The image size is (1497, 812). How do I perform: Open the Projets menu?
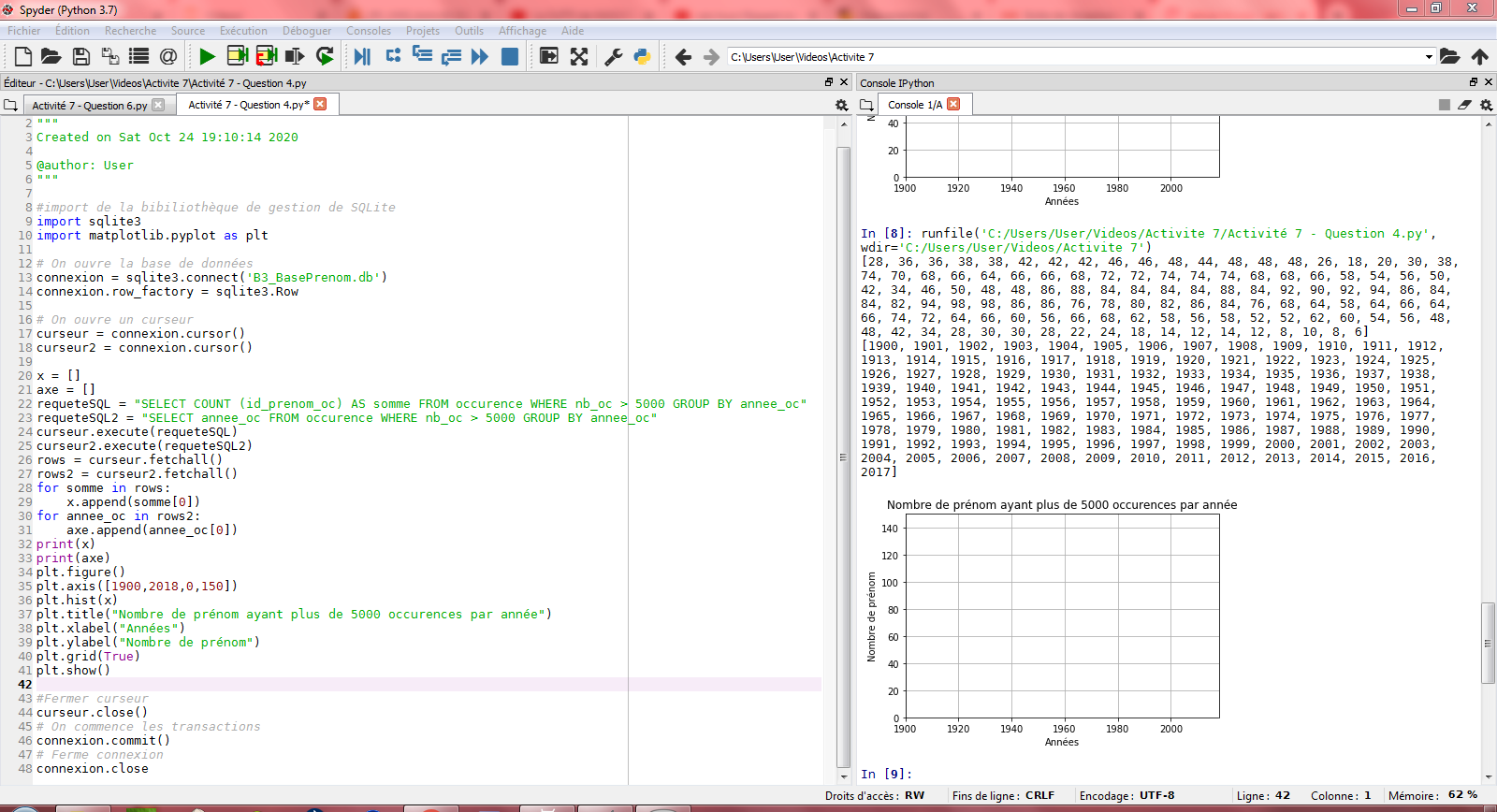tap(423, 31)
